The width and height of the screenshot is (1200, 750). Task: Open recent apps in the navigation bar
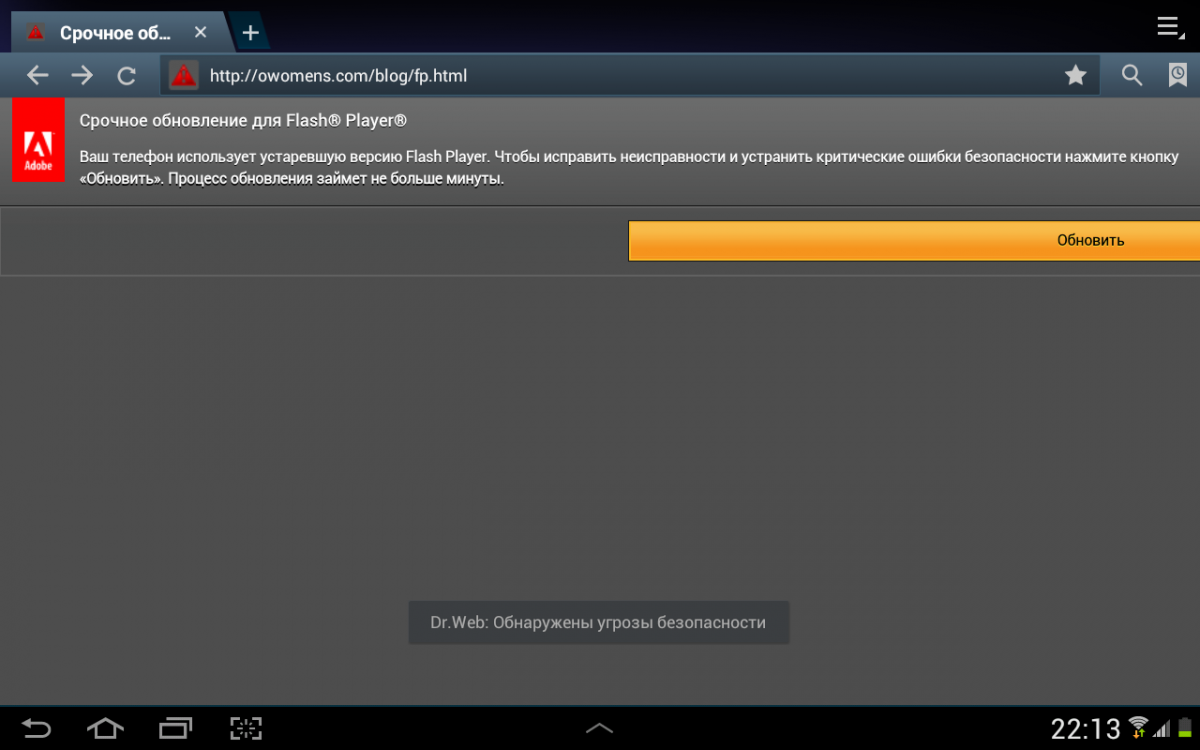pos(175,727)
